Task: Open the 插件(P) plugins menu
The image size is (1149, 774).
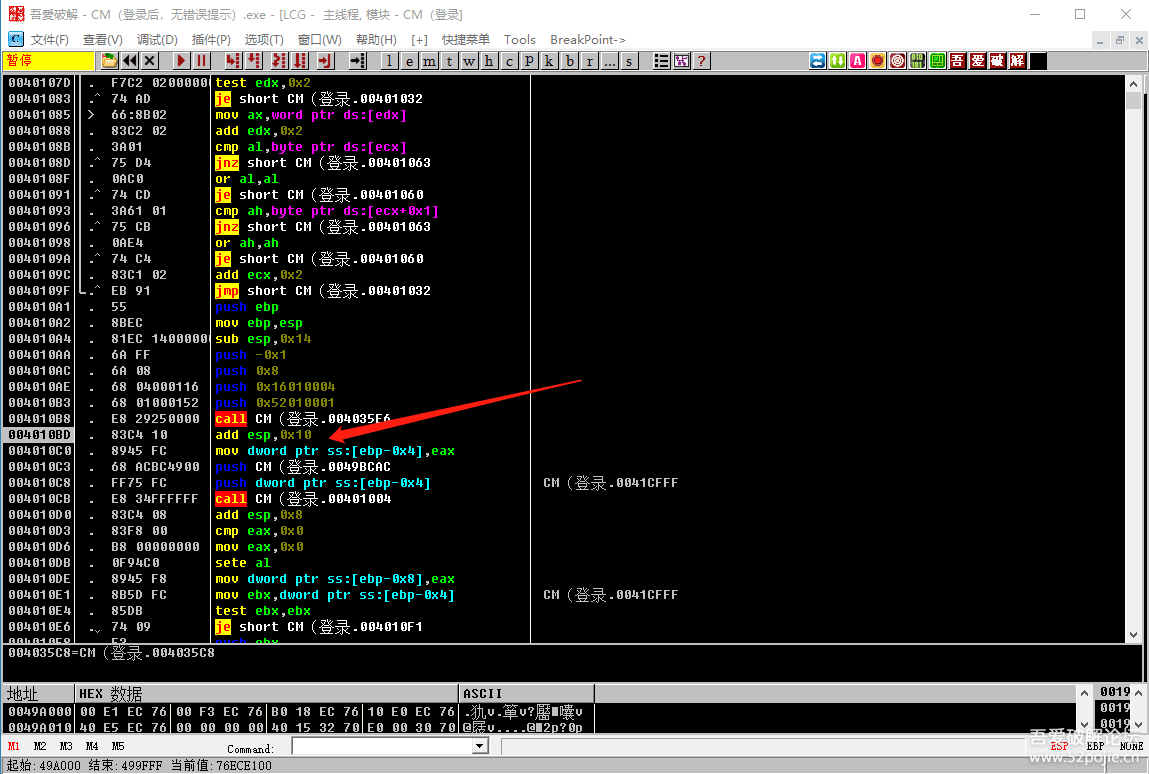Action: (x=211, y=40)
